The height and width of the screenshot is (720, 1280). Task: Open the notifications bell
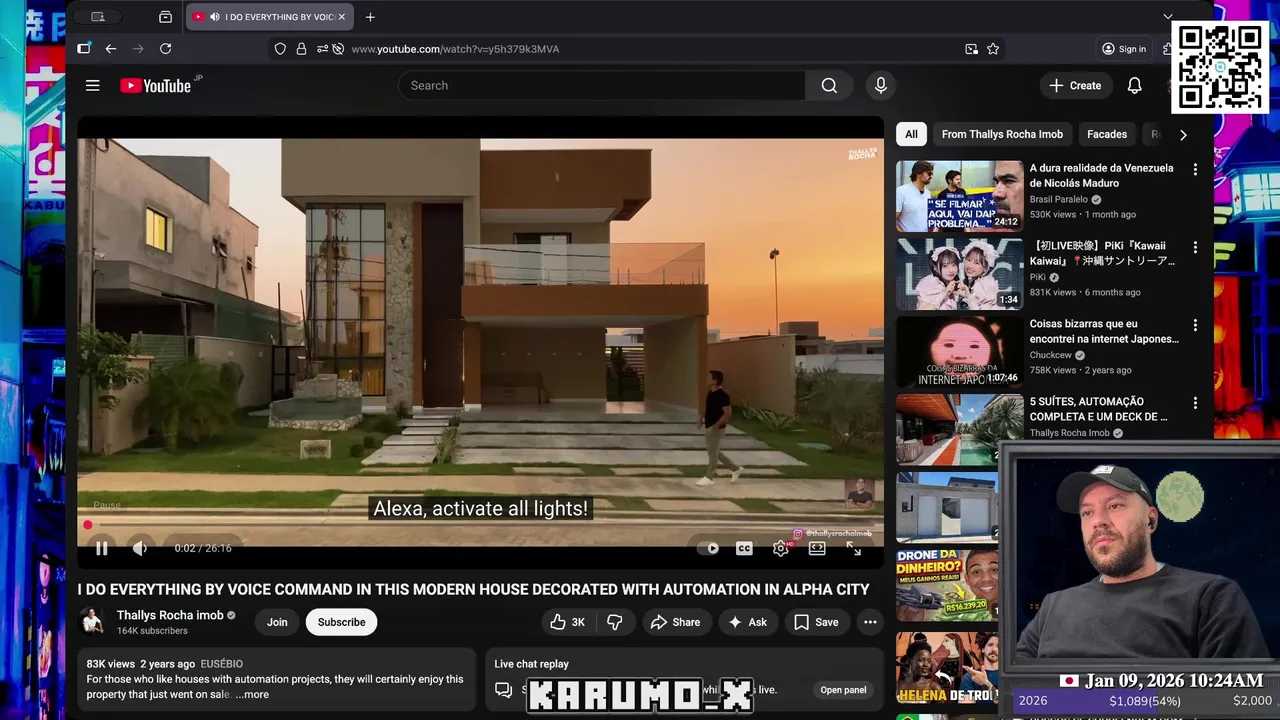coord(1134,86)
